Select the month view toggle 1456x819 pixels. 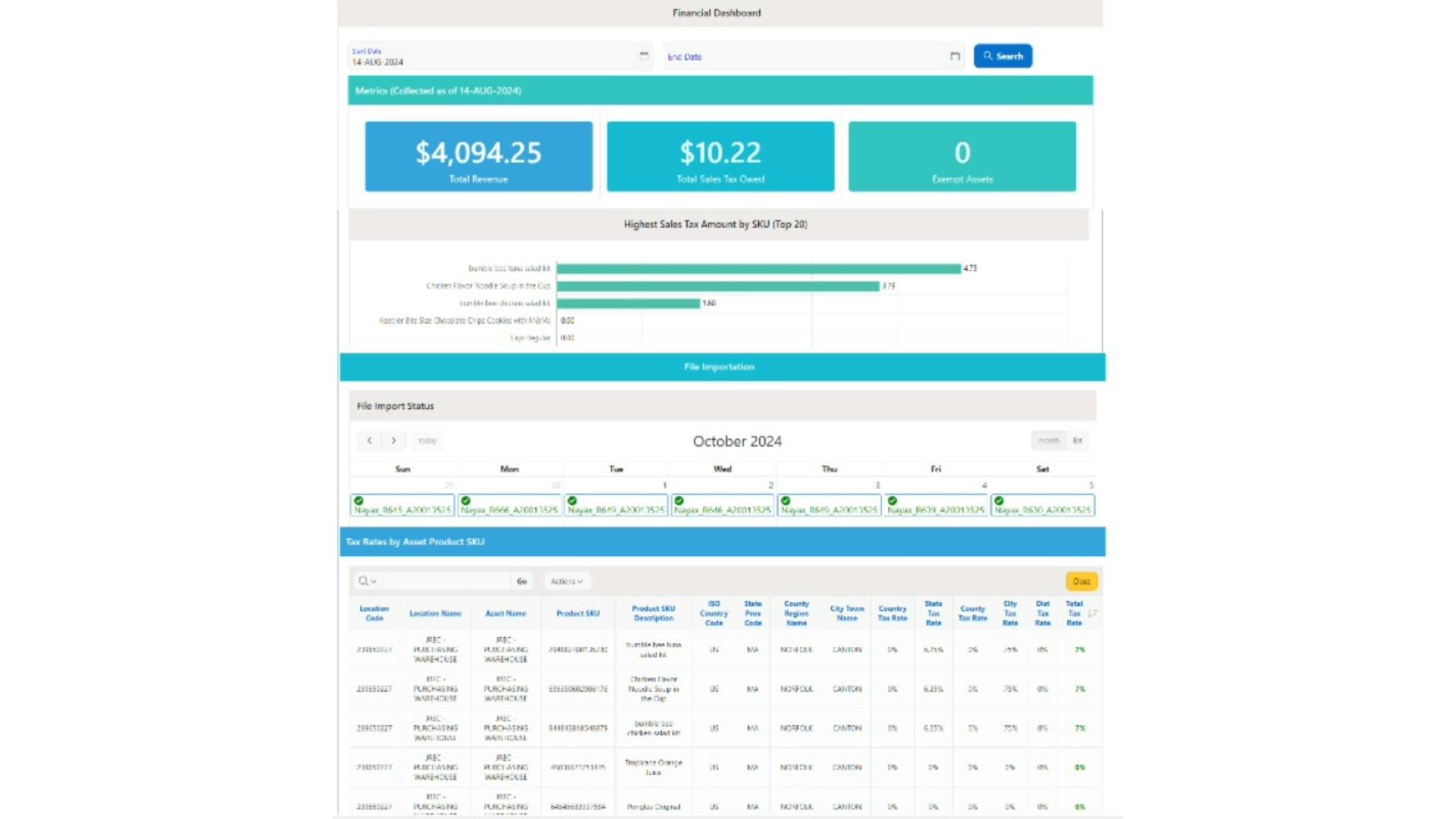[1047, 441]
